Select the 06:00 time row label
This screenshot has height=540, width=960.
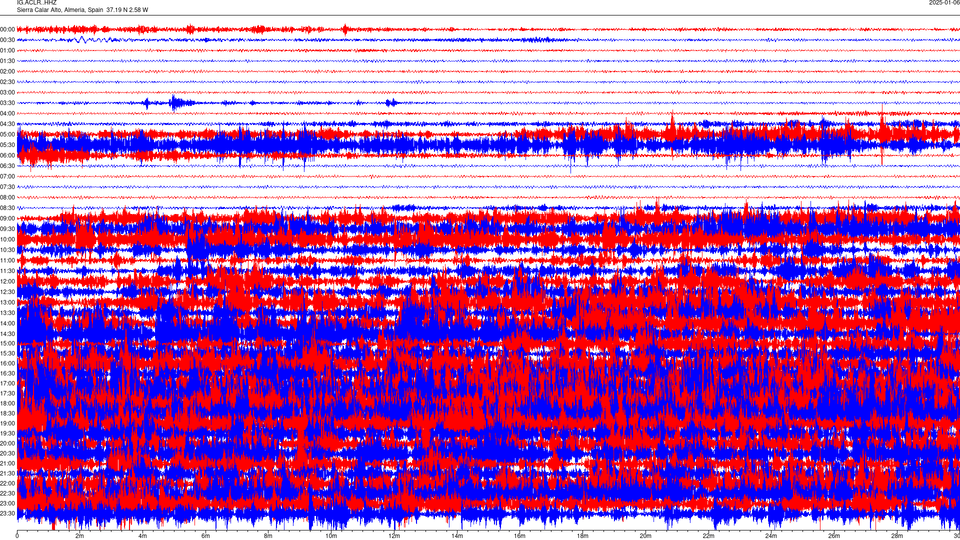pyautogui.click(x=7, y=156)
